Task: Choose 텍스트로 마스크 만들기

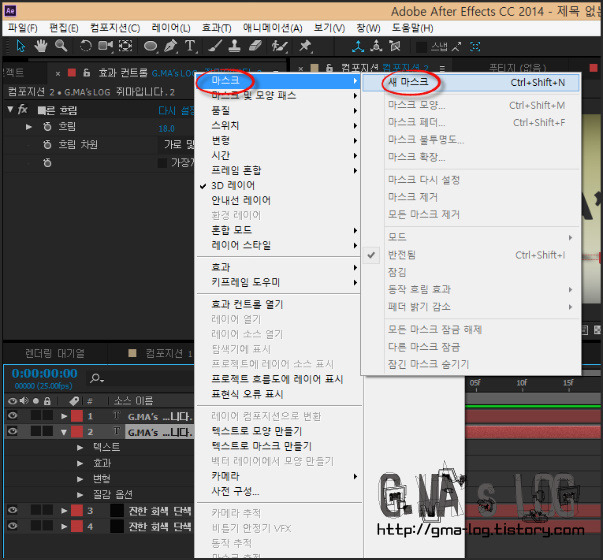Action: coord(262,446)
